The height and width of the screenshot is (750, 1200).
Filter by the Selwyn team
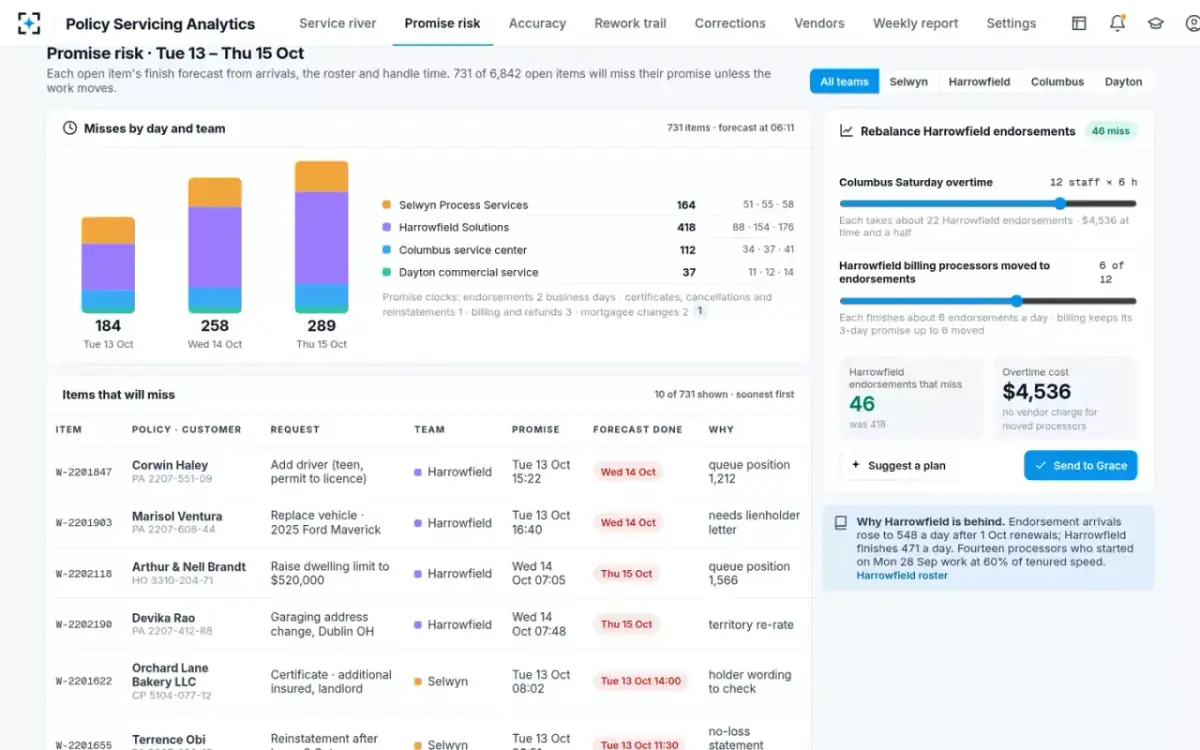pyautogui.click(x=909, y=82)
